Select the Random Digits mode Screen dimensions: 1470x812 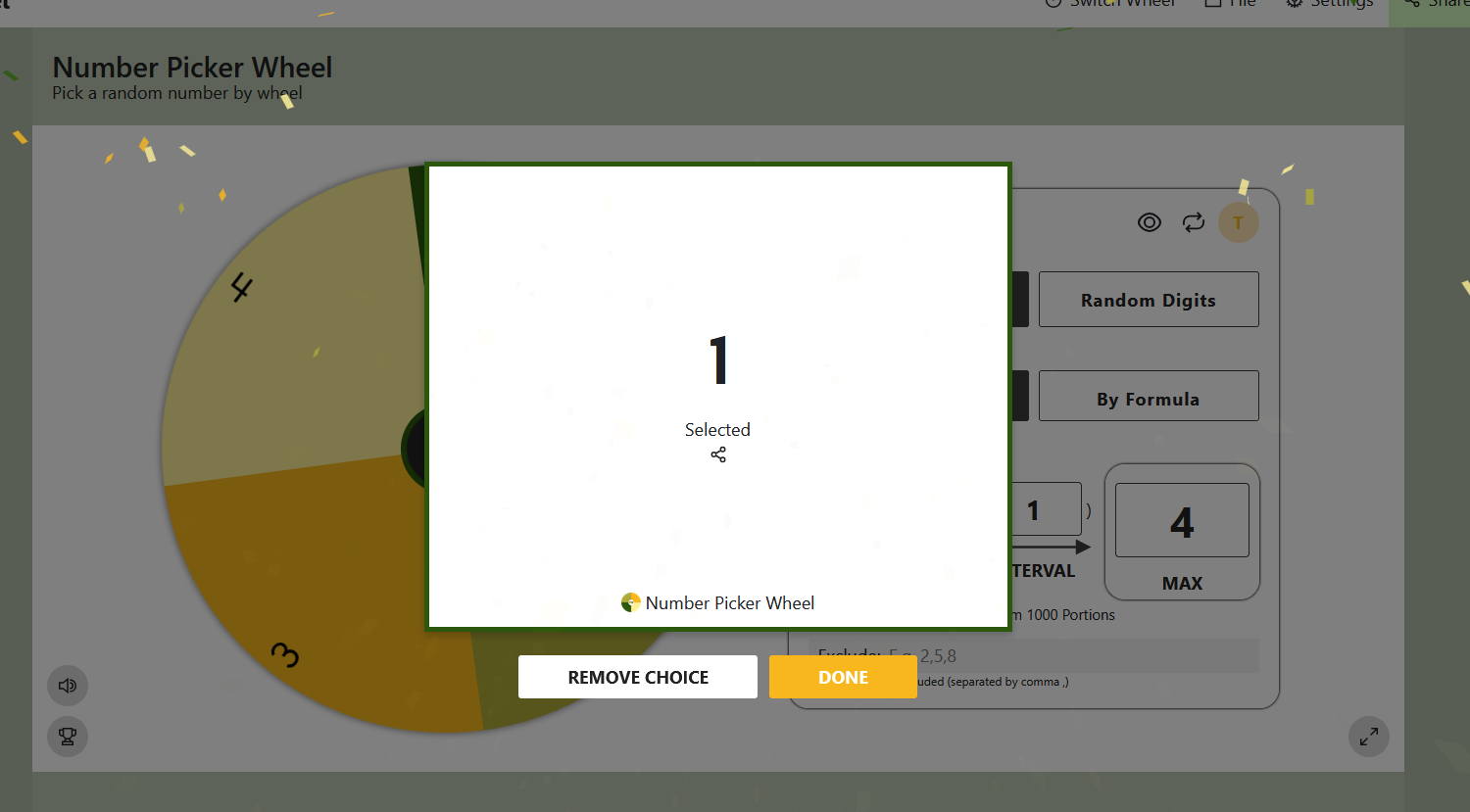coord(1148,300)
